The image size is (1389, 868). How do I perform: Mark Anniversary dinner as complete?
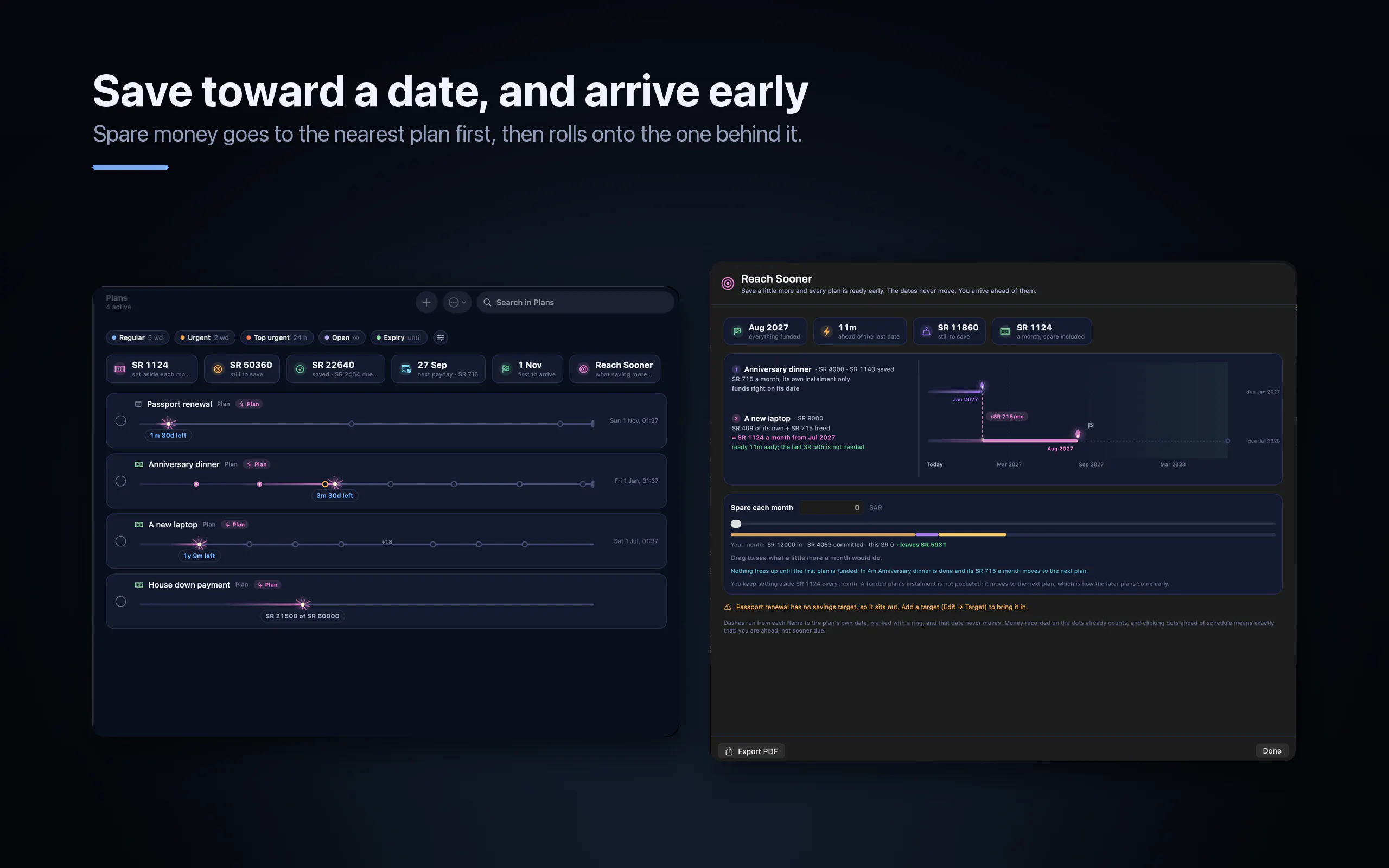click(120, 481)
